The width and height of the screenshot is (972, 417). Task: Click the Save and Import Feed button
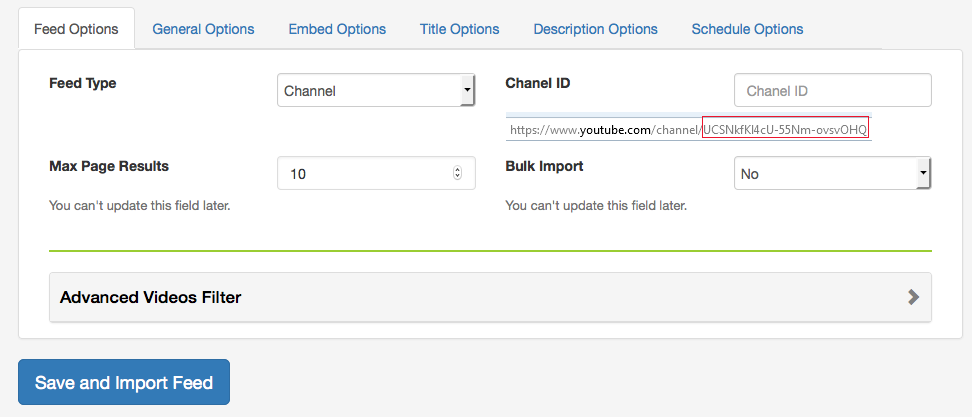coord(124,382)
